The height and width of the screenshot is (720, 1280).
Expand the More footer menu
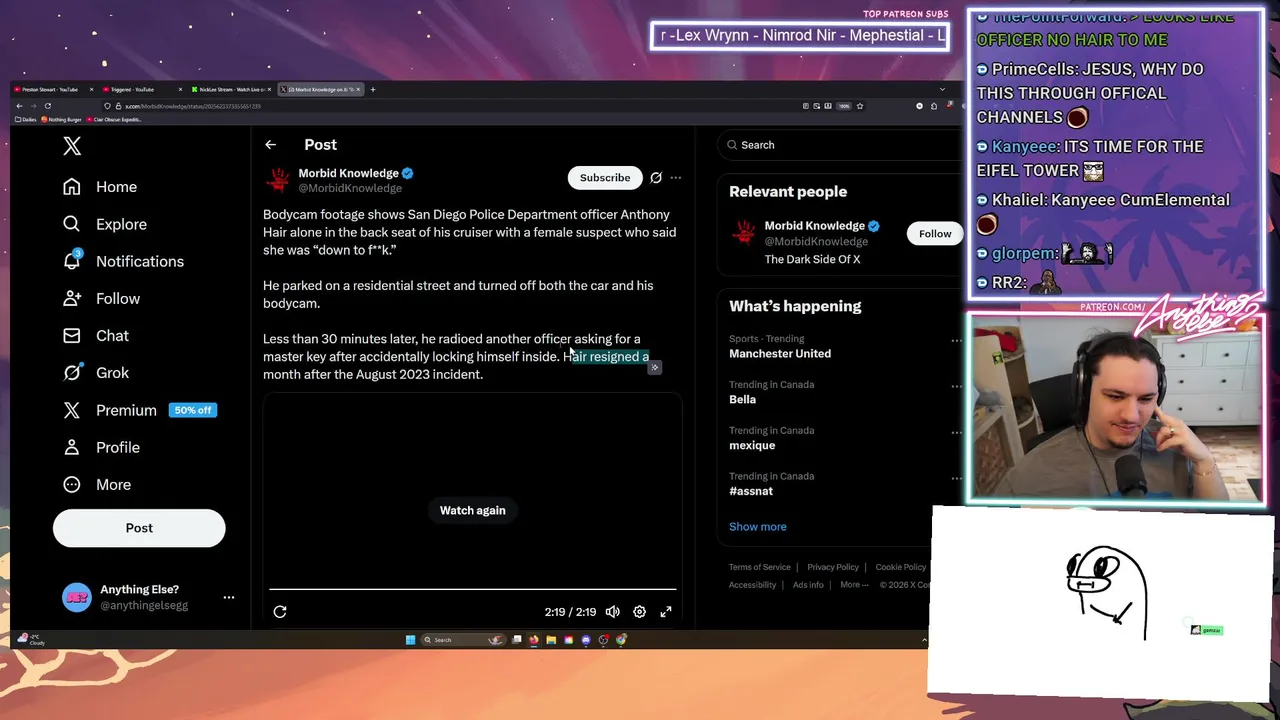coord(854,585)
